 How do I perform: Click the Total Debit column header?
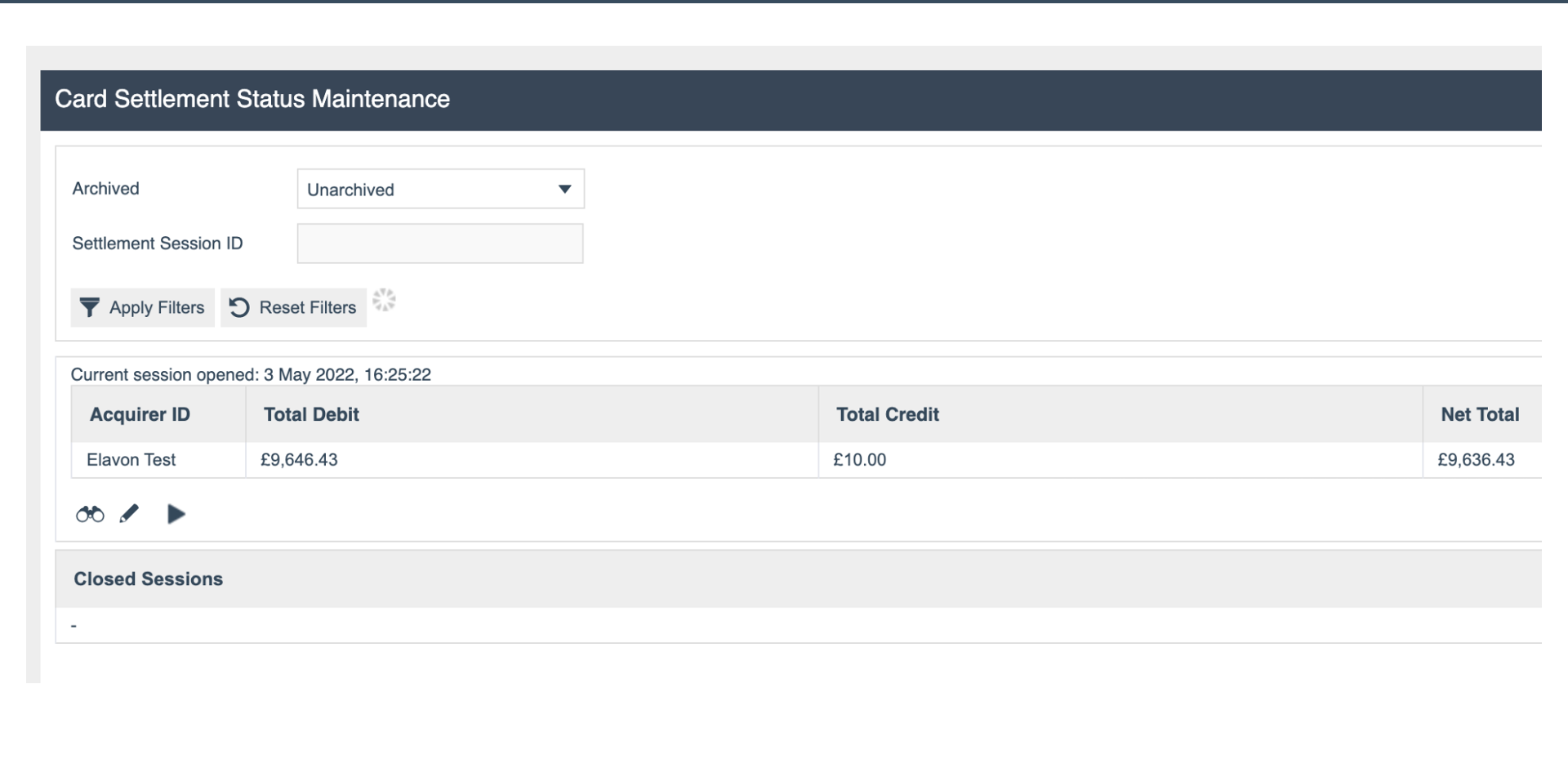(311, 414)
